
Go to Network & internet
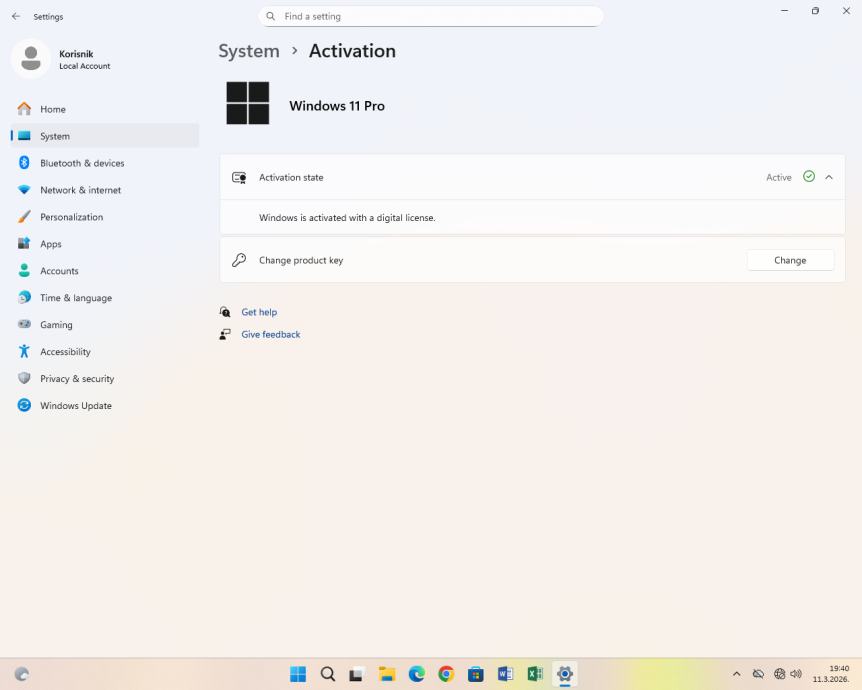point(104,190)
